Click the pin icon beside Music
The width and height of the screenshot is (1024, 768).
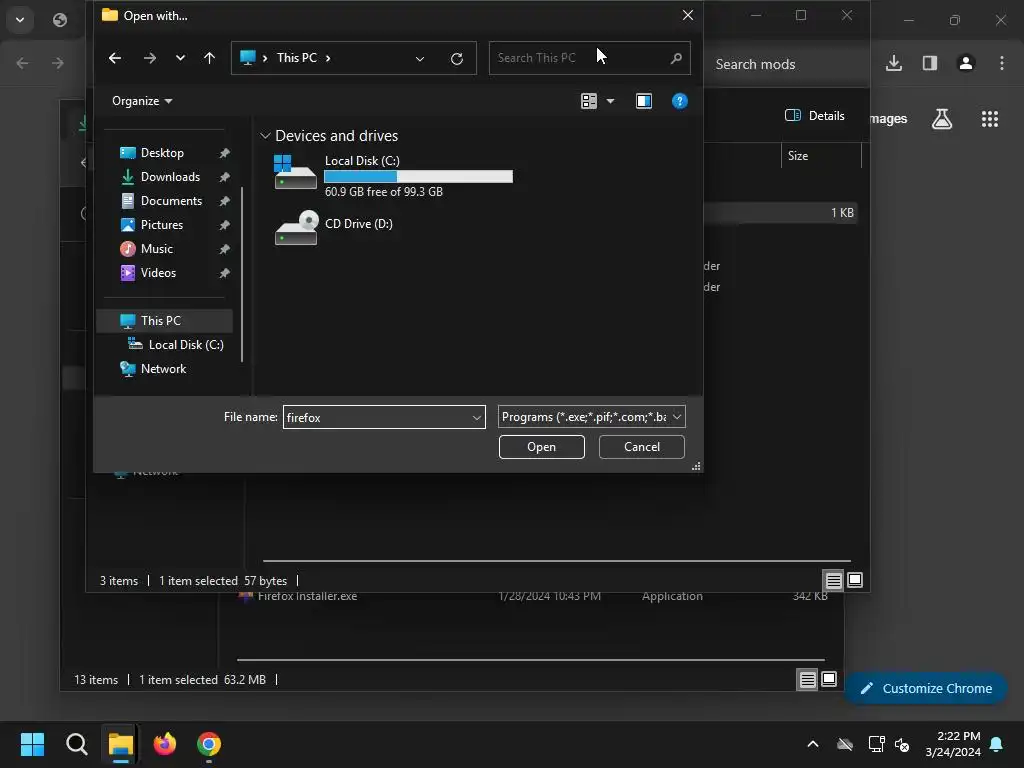click(224, 249)
